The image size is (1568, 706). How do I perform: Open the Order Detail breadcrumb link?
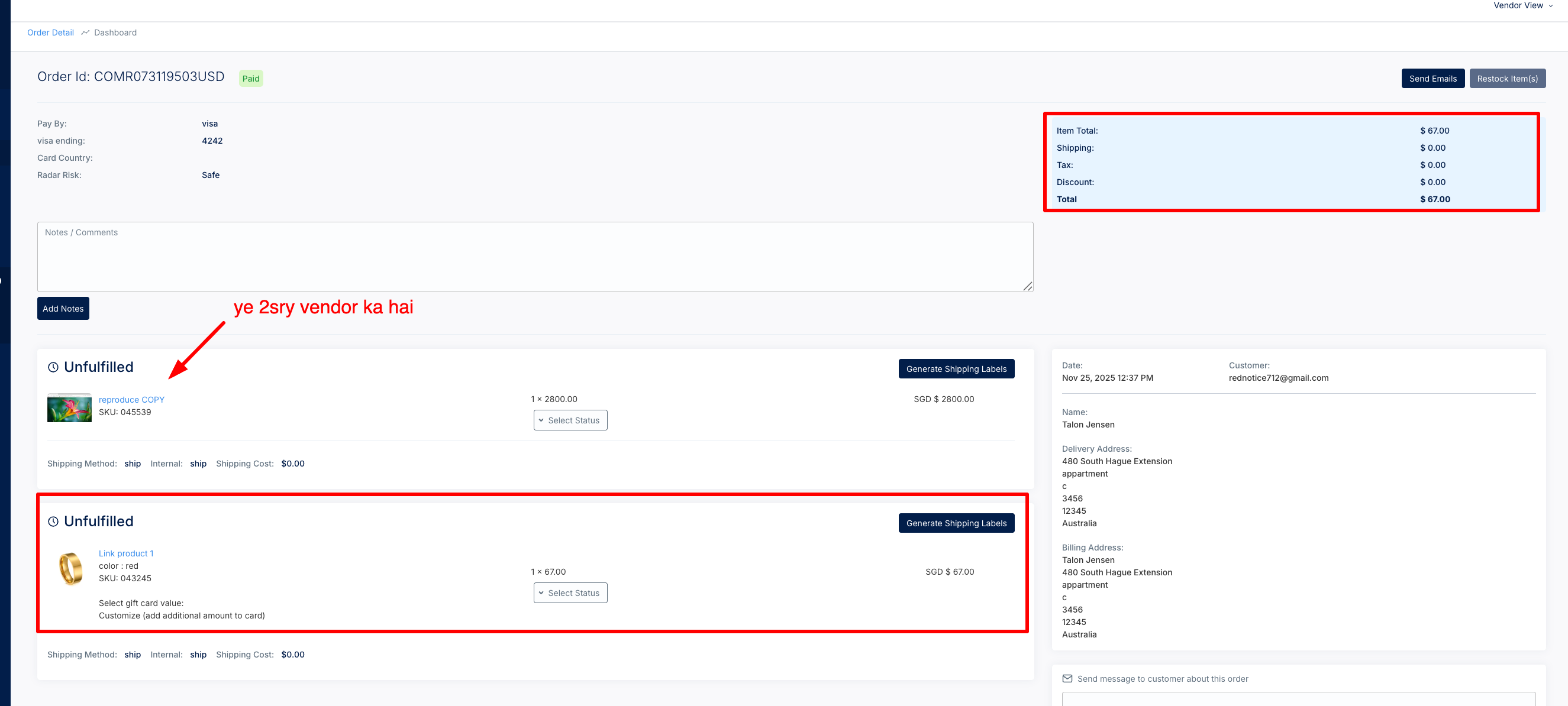(x=50, y=33)
